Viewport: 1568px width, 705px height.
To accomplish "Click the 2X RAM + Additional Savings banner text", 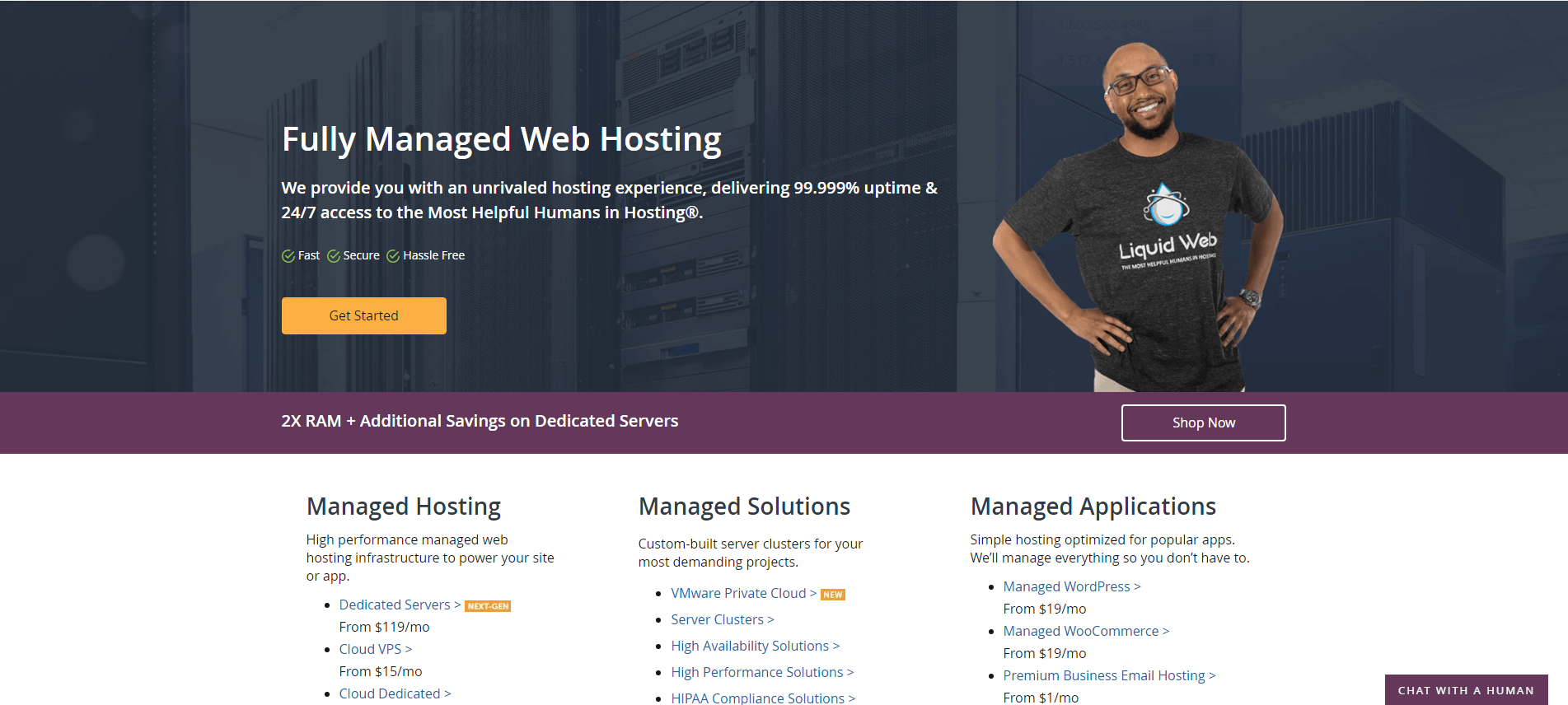I will pos(480,421).
